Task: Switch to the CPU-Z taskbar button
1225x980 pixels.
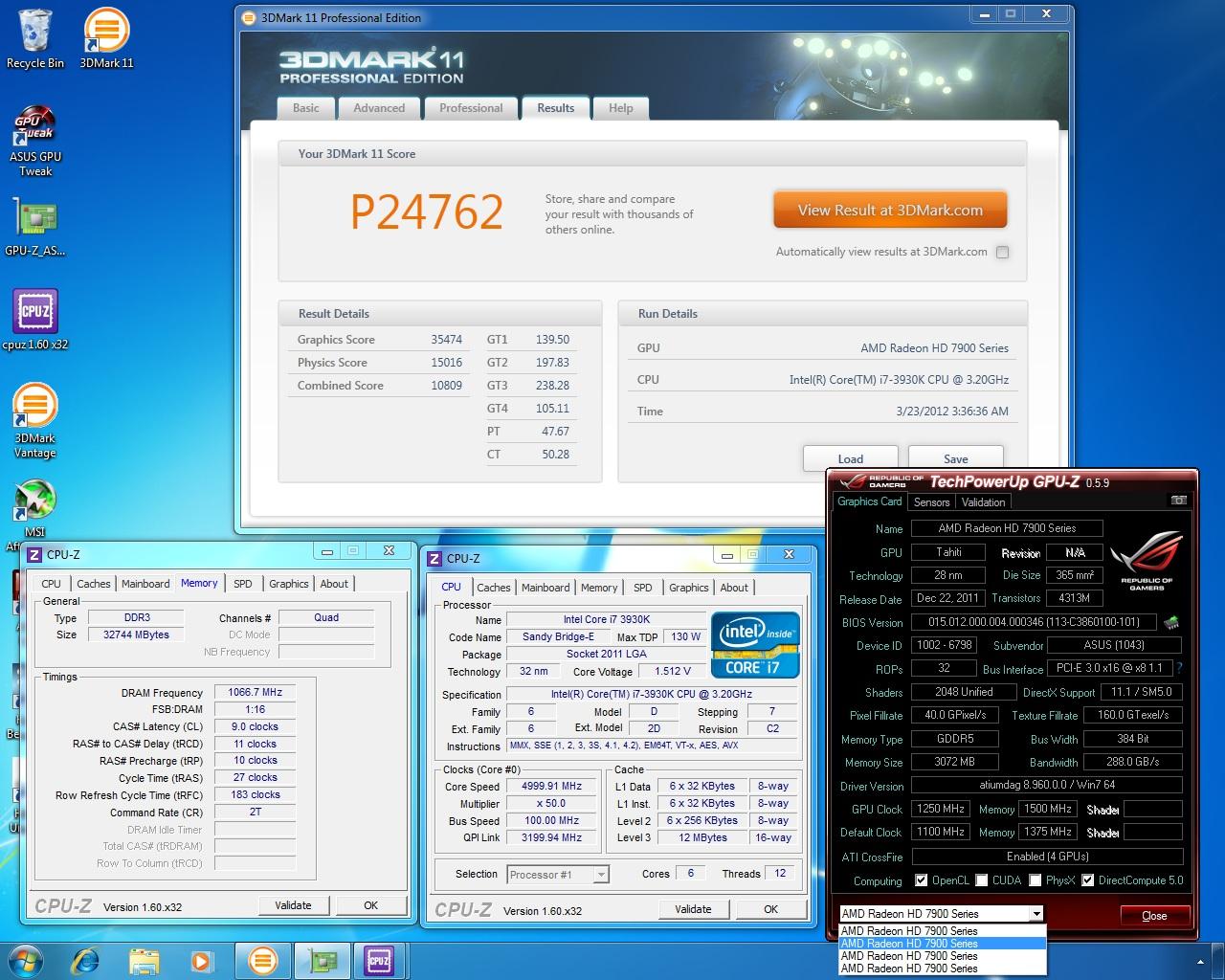Action: tap(379, 960)
